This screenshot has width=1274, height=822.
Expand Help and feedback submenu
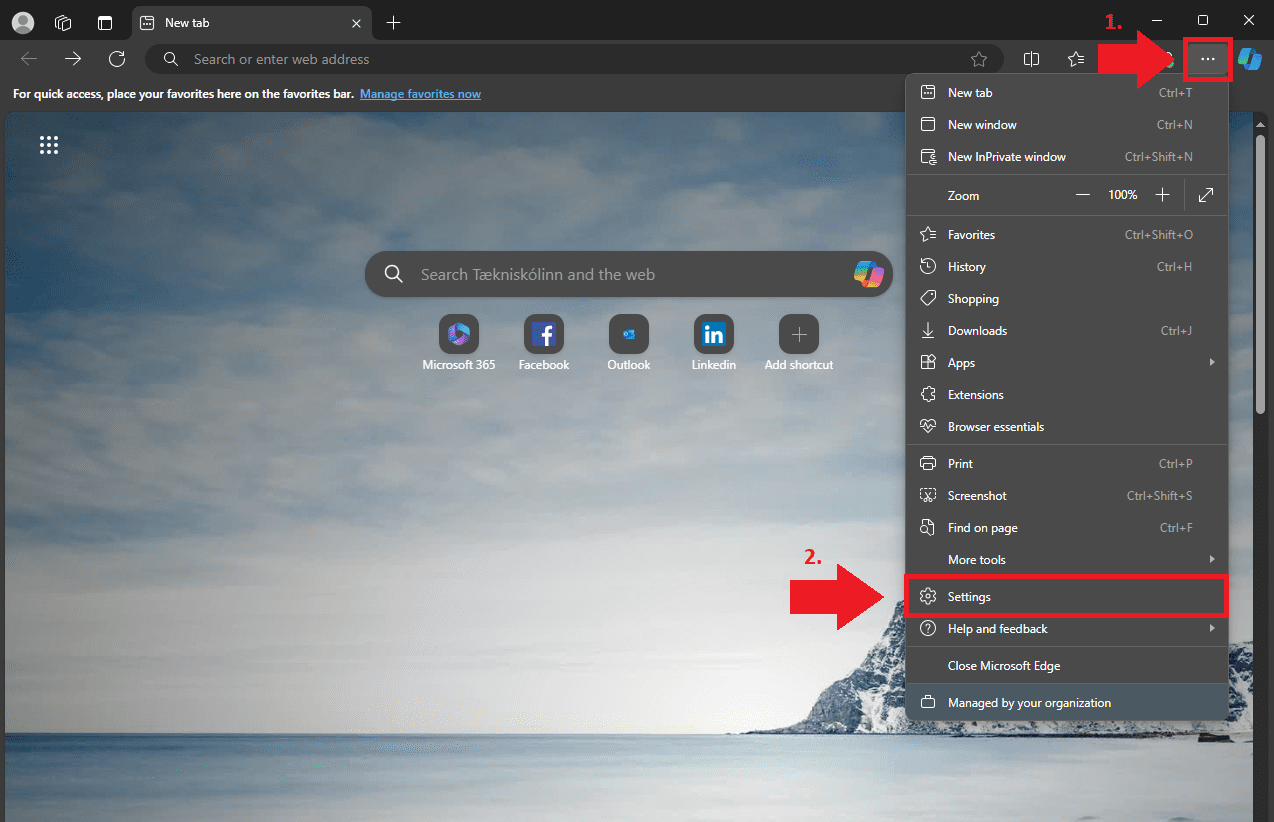pos(1066,629)
